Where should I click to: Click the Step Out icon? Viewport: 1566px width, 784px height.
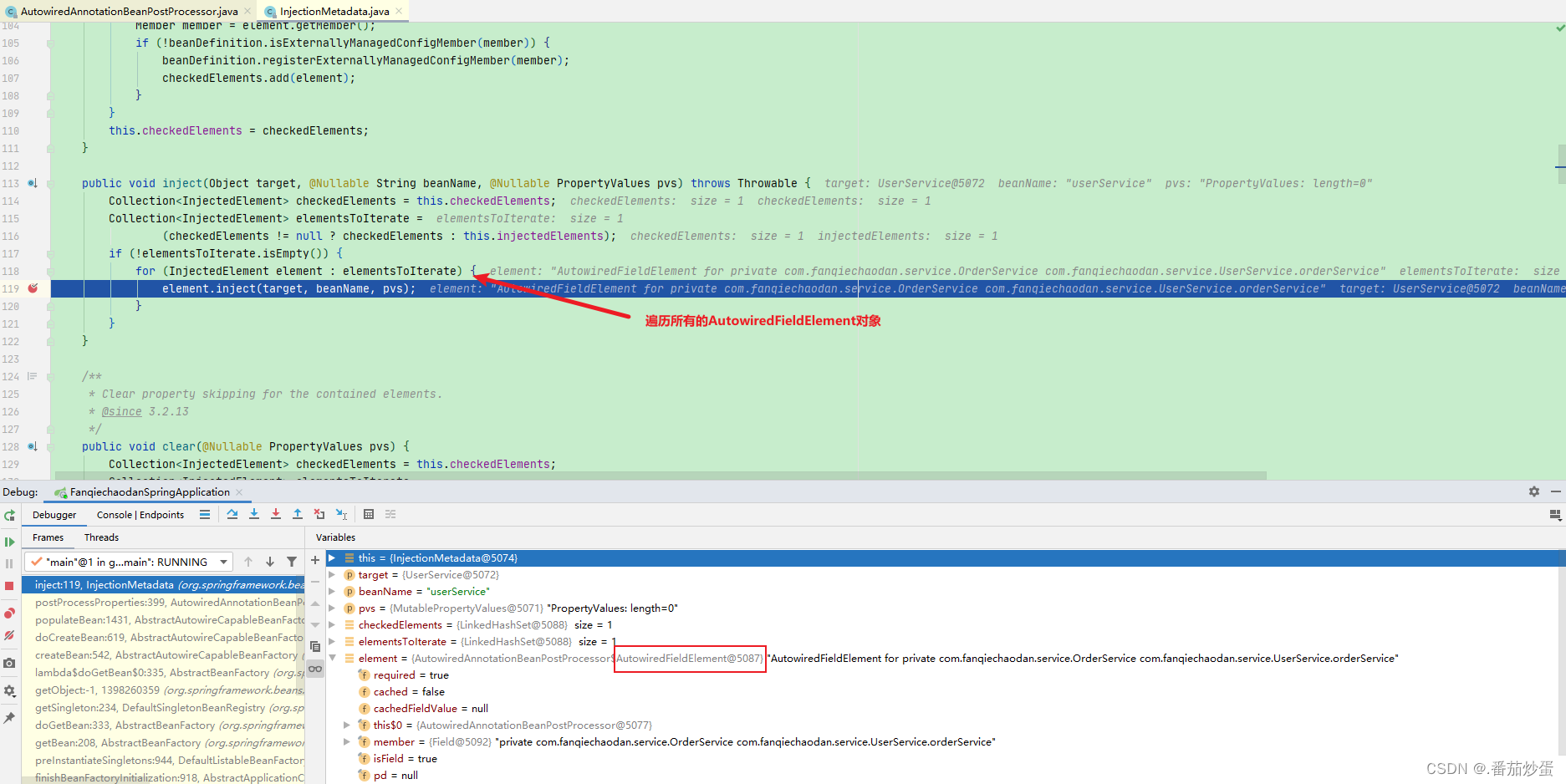pyautogui.click(x=298, y=515)
